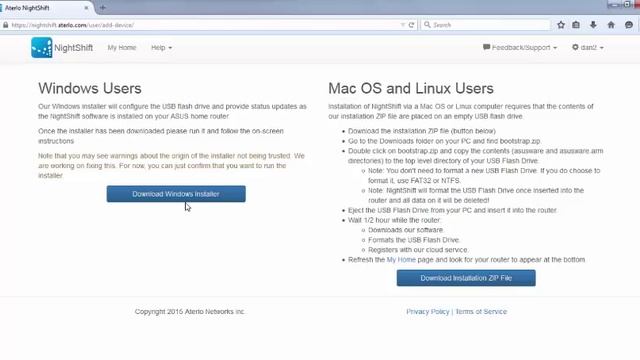
Task: Show URL history dropdown arrow in address bar
Action: (x=402, y=25)
